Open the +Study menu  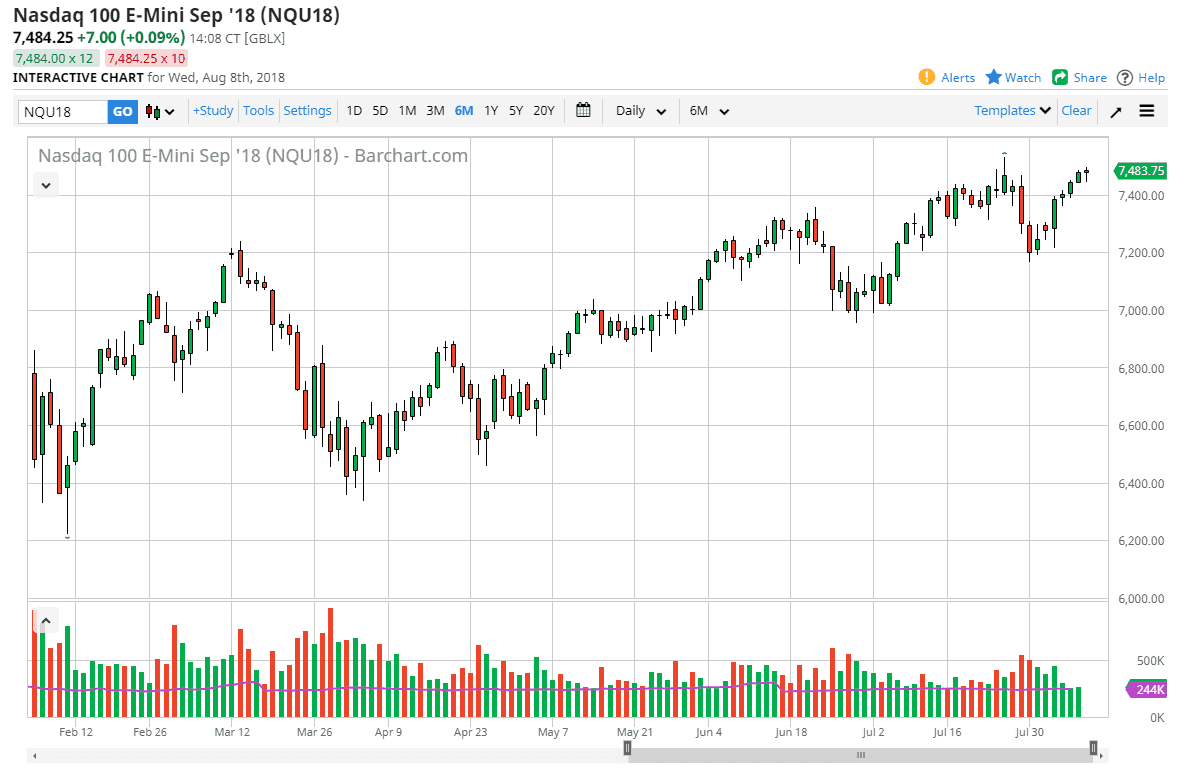(x=213, y=111)
